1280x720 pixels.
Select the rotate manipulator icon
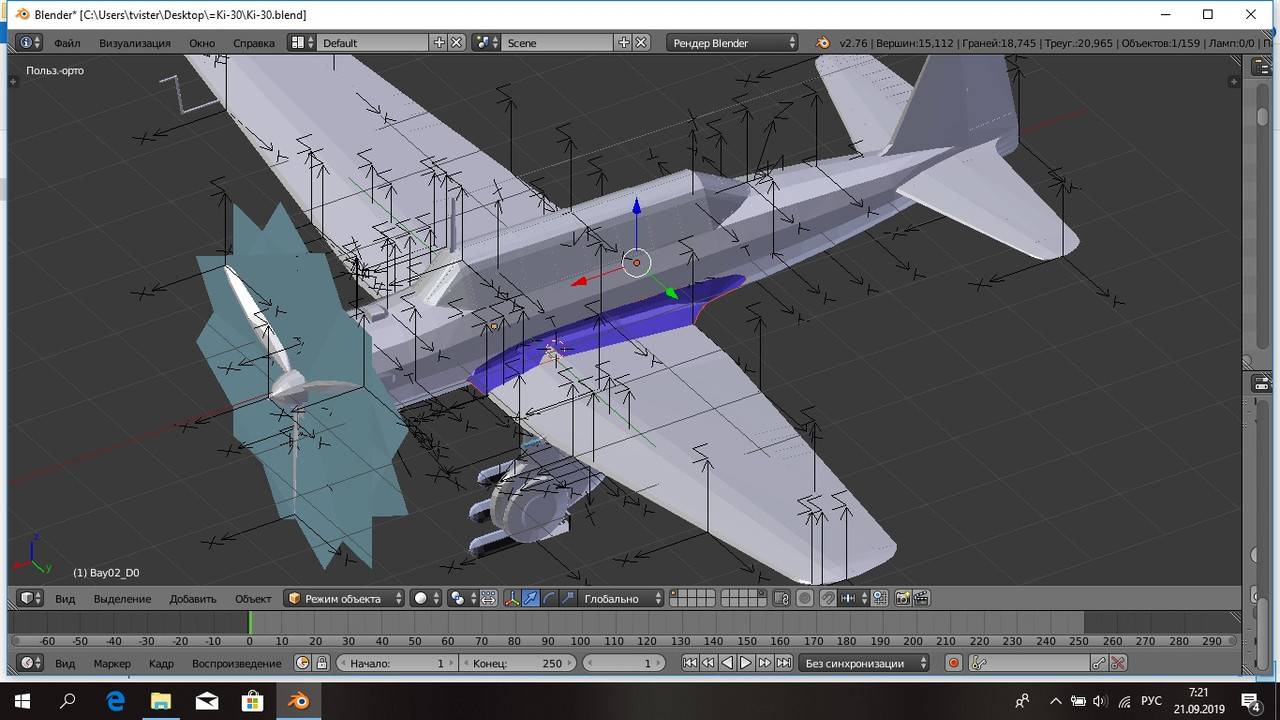click(549, 599)
